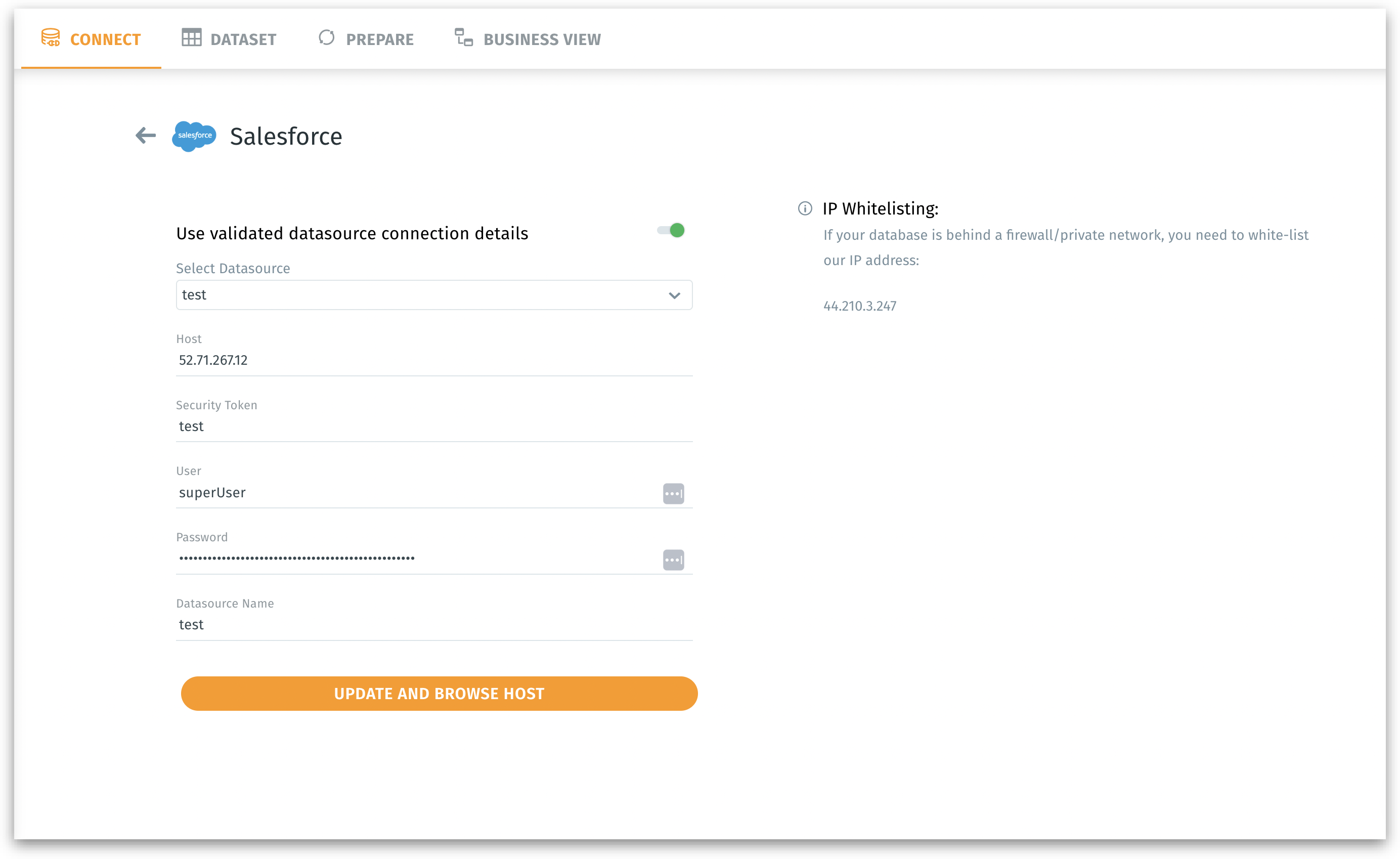This screenshot has height=859, width=1400.
Task: Click the Business View hierarchy icon
Action: [x=464, y=37]
